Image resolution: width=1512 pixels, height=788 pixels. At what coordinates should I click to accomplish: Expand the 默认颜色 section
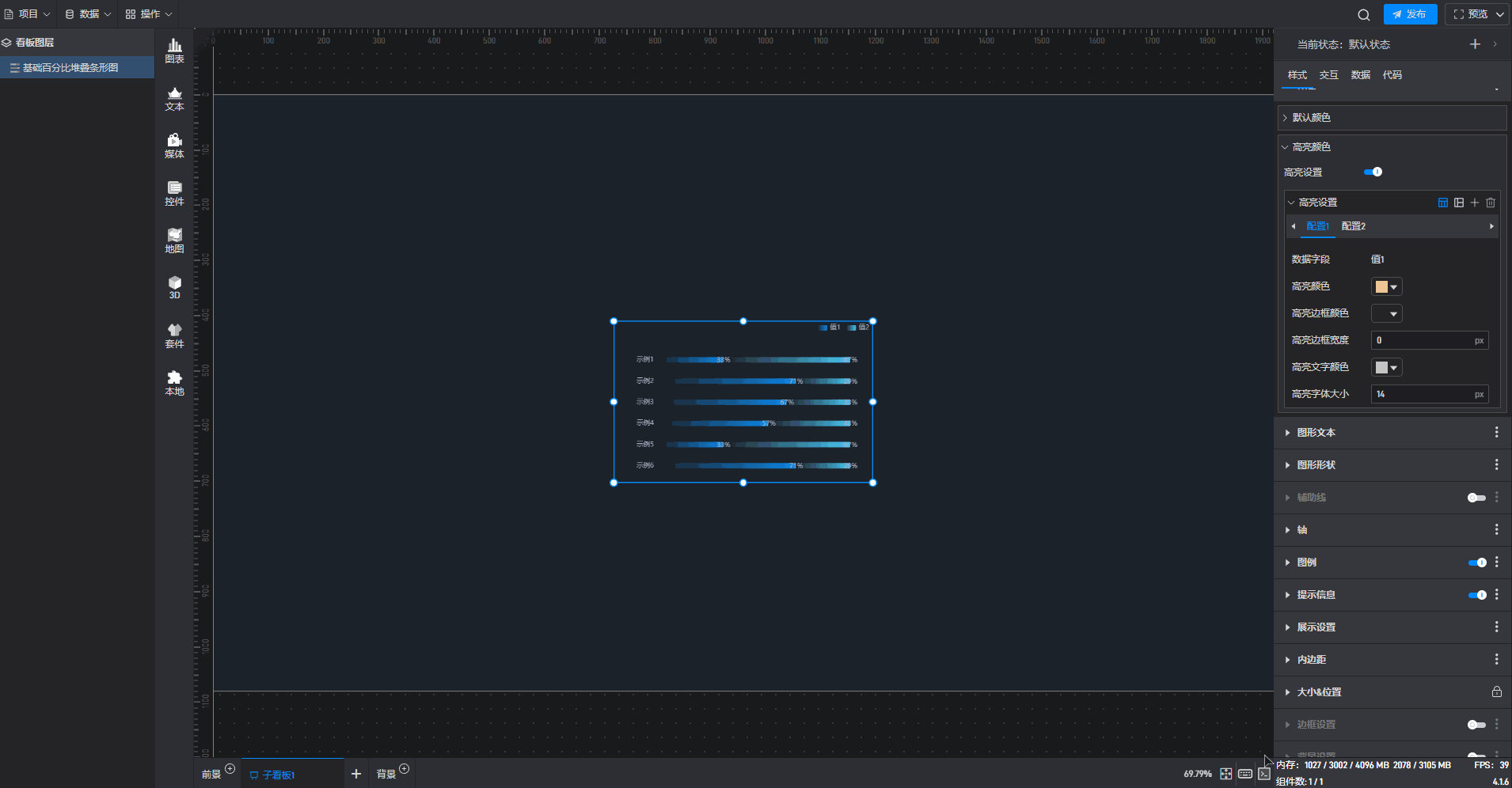1311,118
